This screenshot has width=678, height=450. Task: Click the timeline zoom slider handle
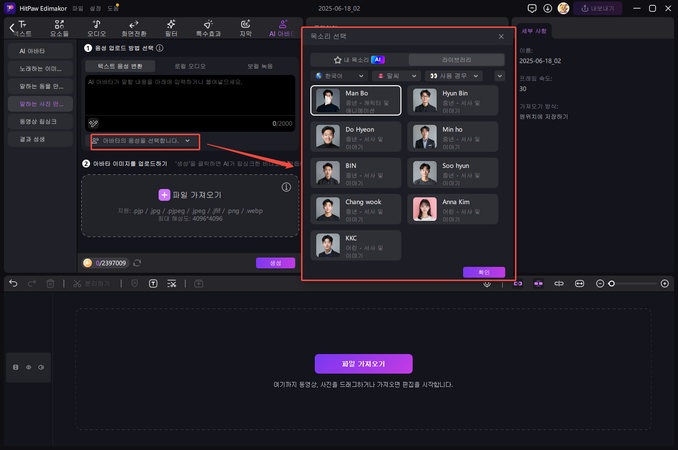(x=611, y=284)
